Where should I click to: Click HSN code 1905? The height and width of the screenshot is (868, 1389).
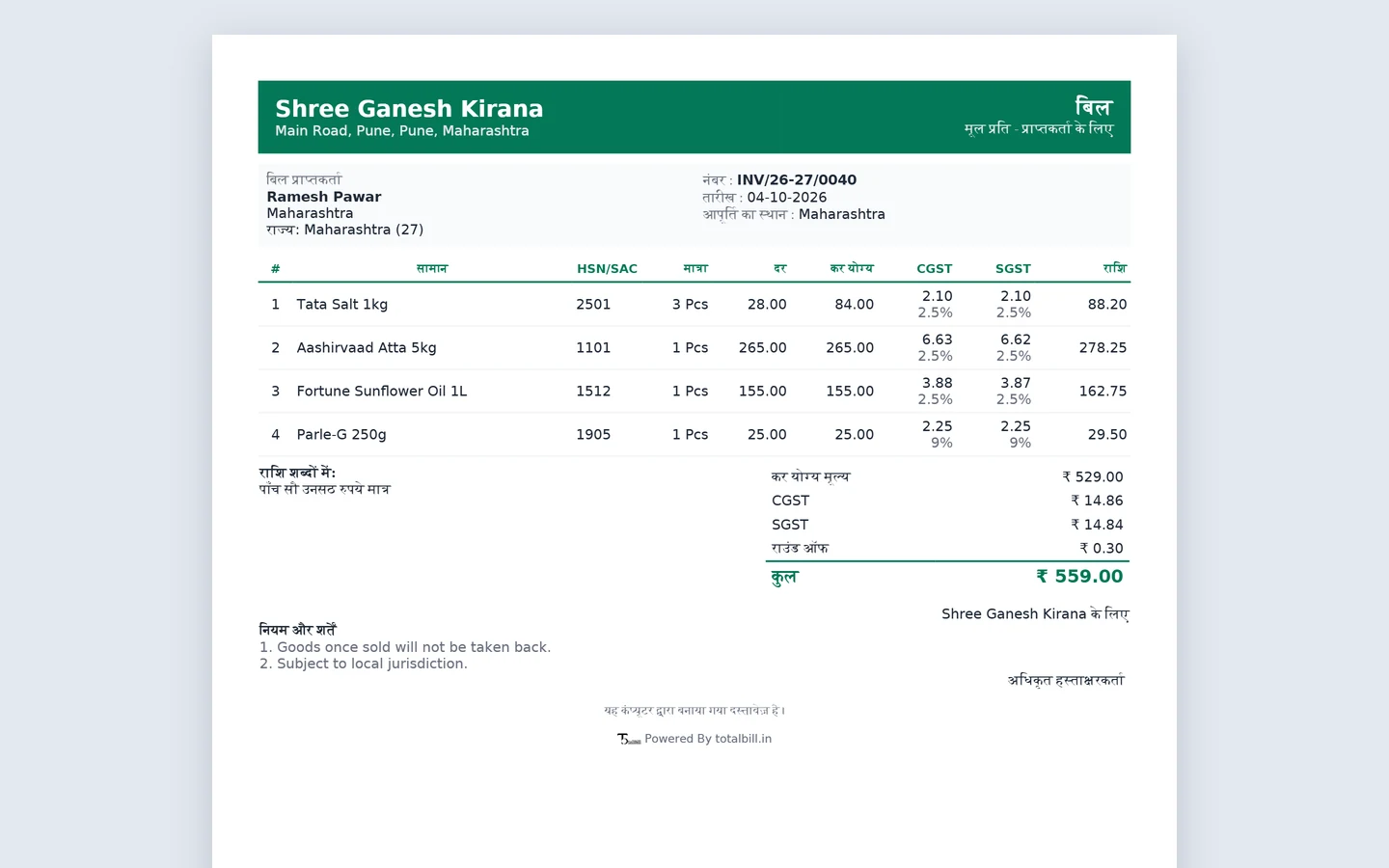(x=593, y=434)
